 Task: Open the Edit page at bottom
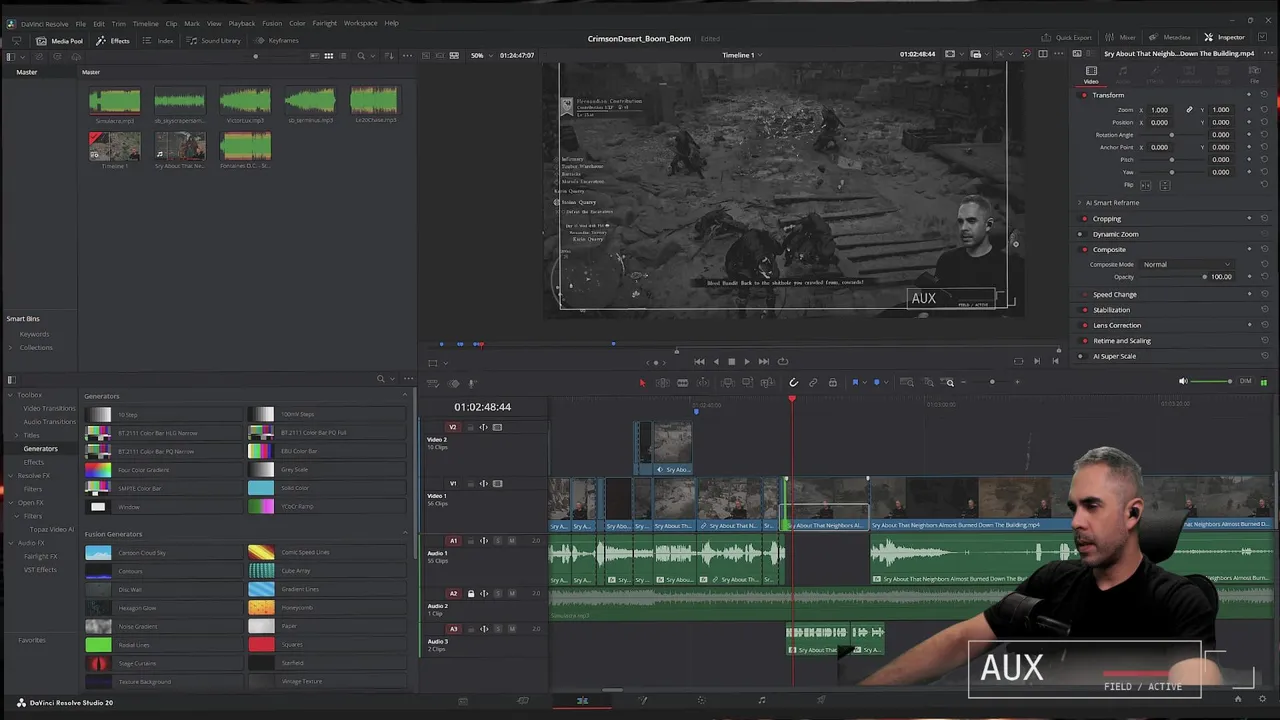582,701
